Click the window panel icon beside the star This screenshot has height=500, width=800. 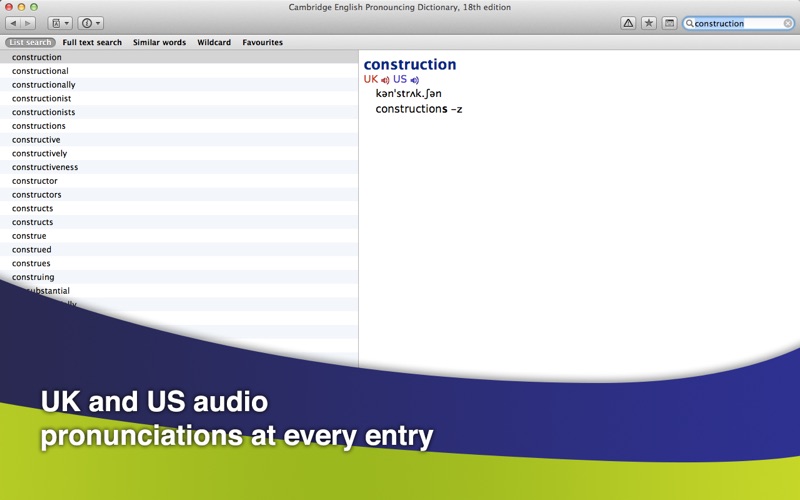pyautogui.click(x=669, y=23)
